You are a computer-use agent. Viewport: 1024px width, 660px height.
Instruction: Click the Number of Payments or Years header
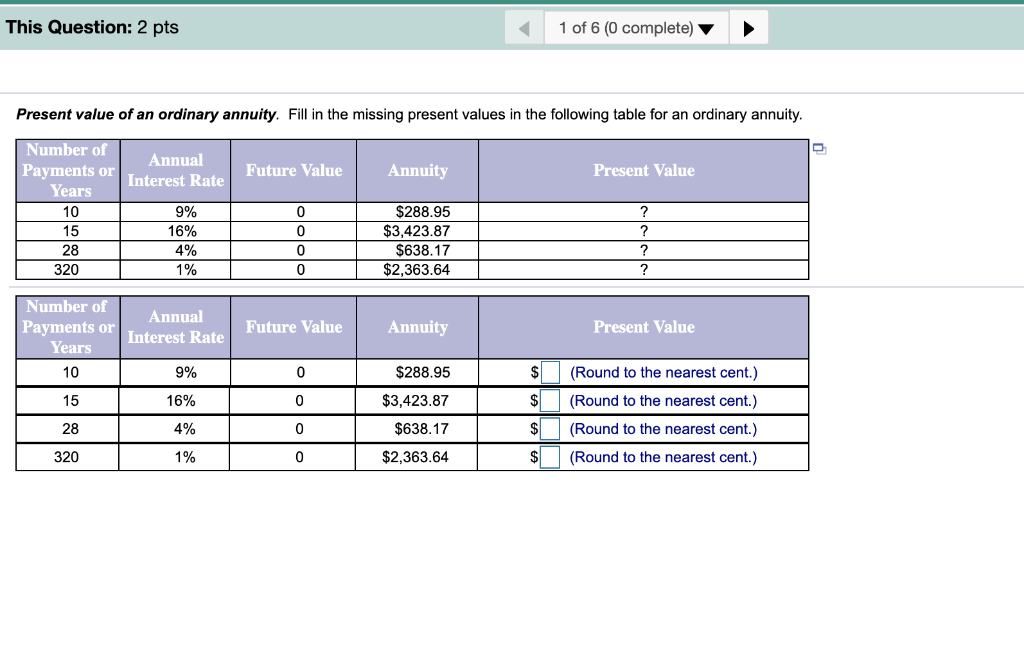coord(68,170)
